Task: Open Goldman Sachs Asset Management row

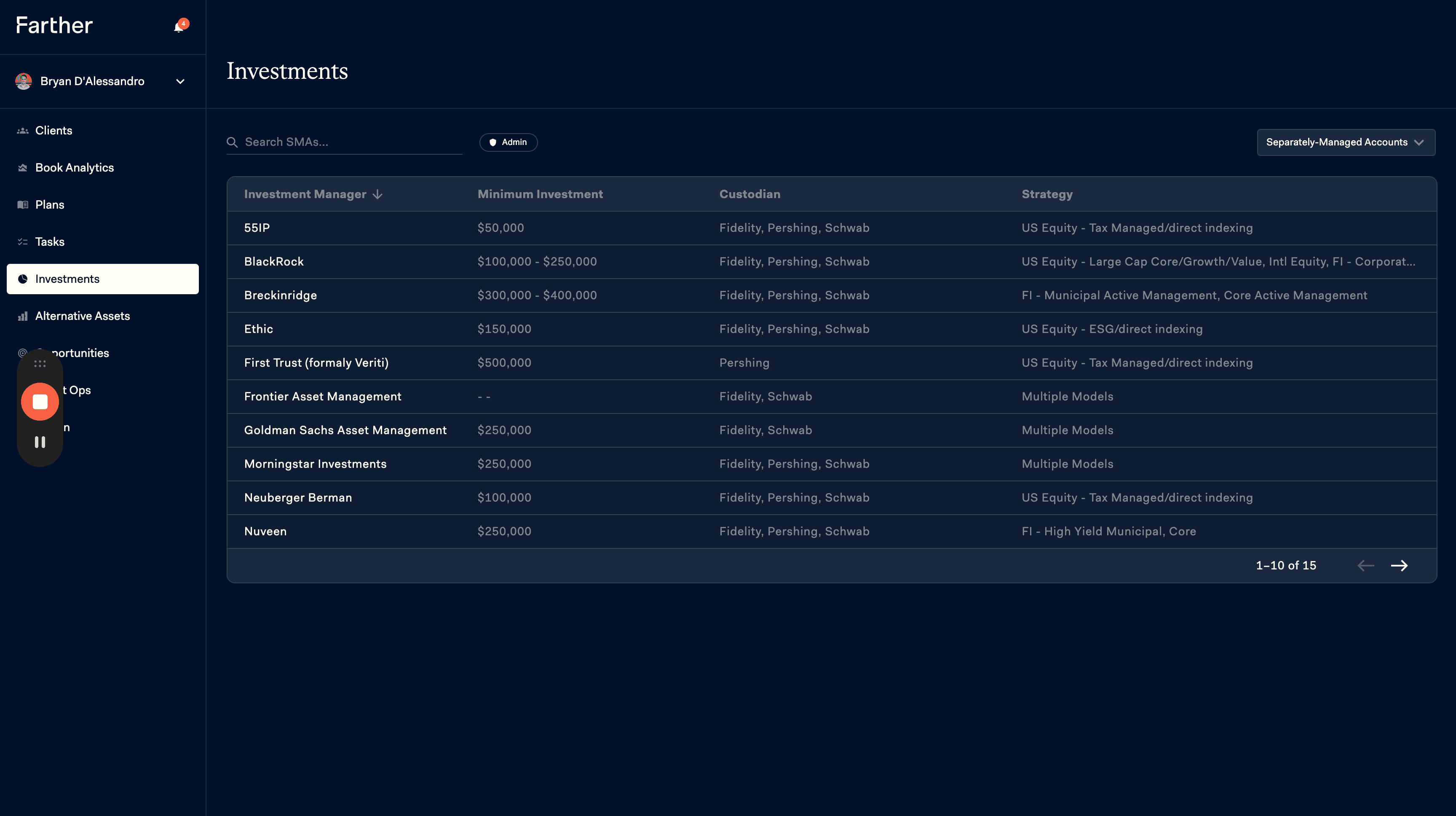Action: click(x=832, y=430)
